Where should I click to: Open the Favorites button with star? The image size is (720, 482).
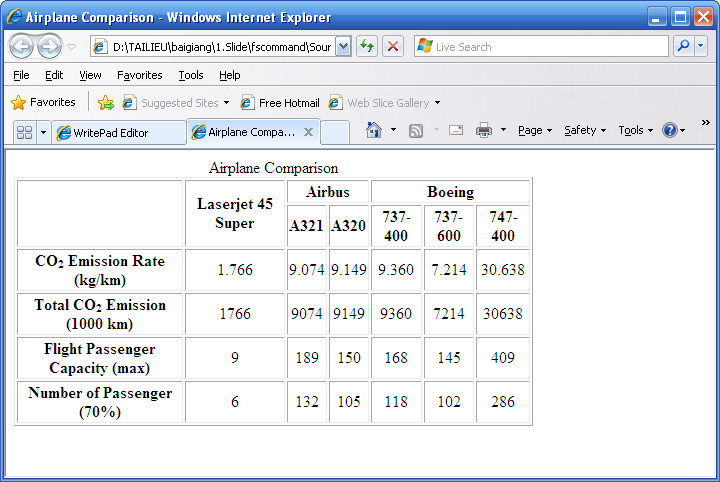[x=43, y=102]
